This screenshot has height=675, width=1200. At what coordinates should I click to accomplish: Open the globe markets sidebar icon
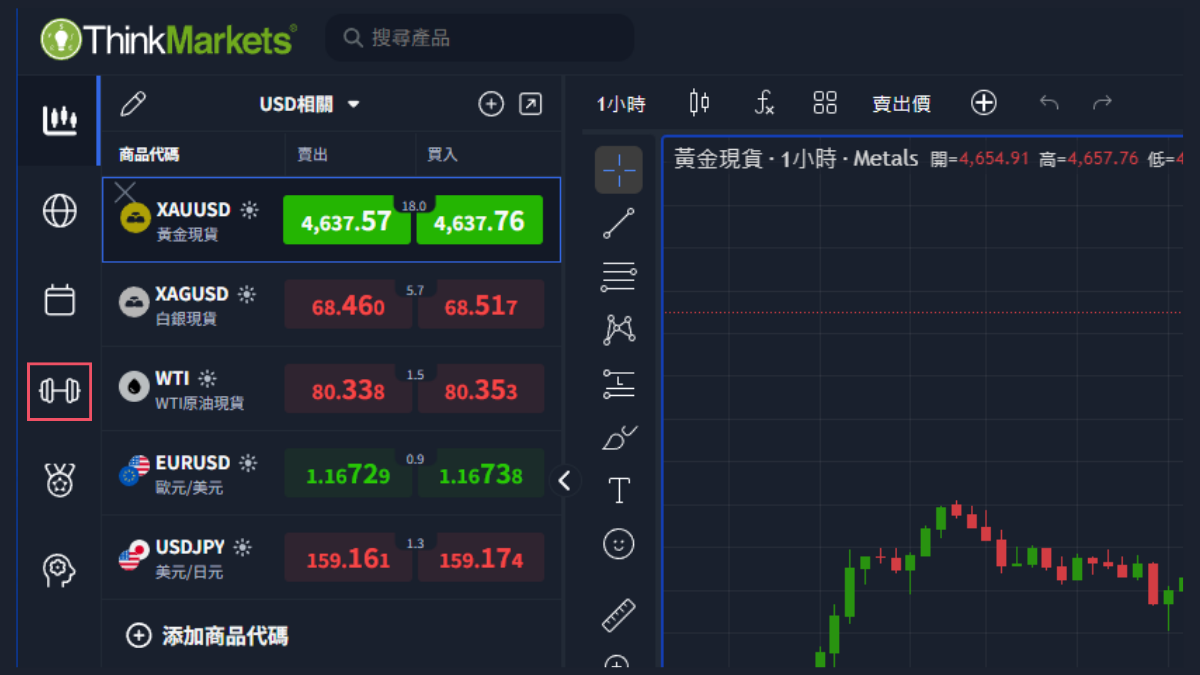click(59, 210)
